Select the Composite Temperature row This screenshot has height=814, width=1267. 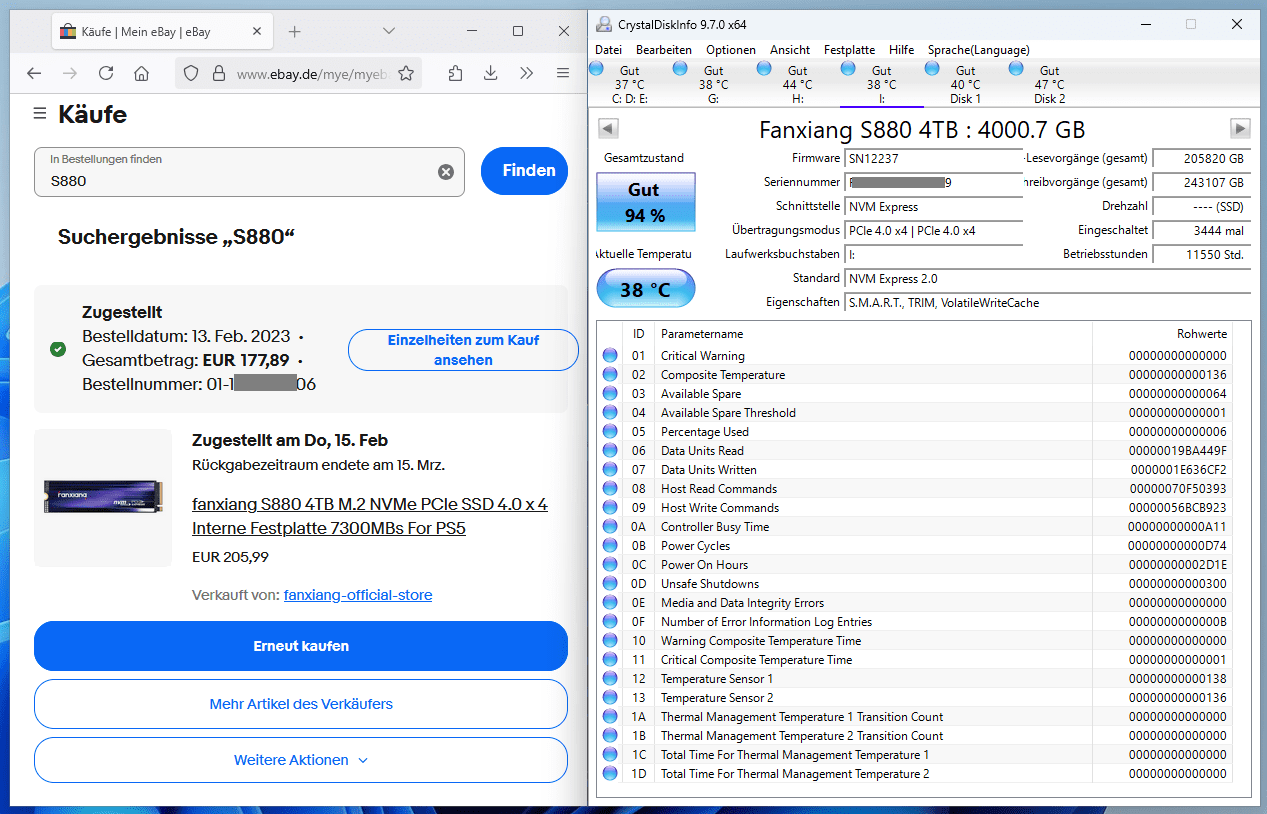coord(914,375)
